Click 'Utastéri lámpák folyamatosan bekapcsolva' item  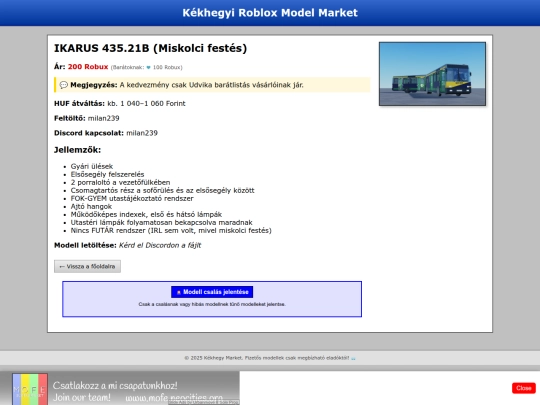(162, 222)
